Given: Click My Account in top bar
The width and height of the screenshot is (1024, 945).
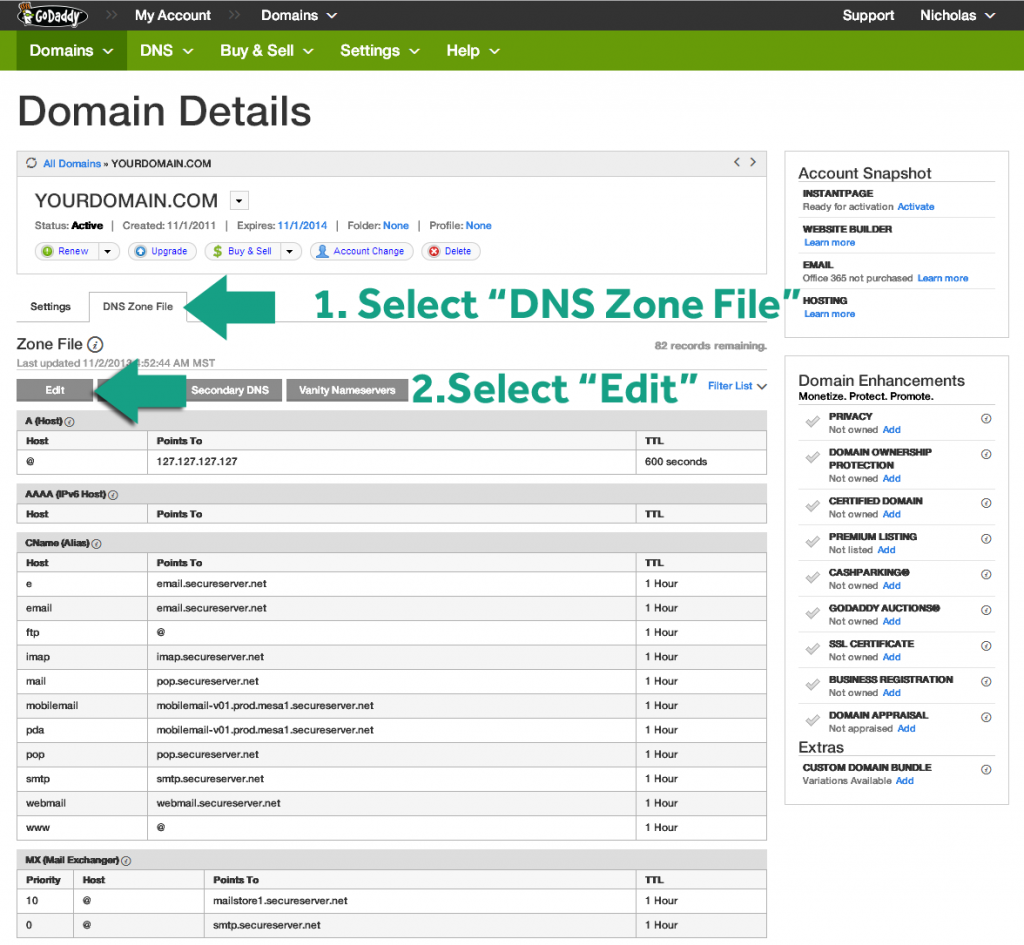Looking at the screenshot, I should click(172, 15).
